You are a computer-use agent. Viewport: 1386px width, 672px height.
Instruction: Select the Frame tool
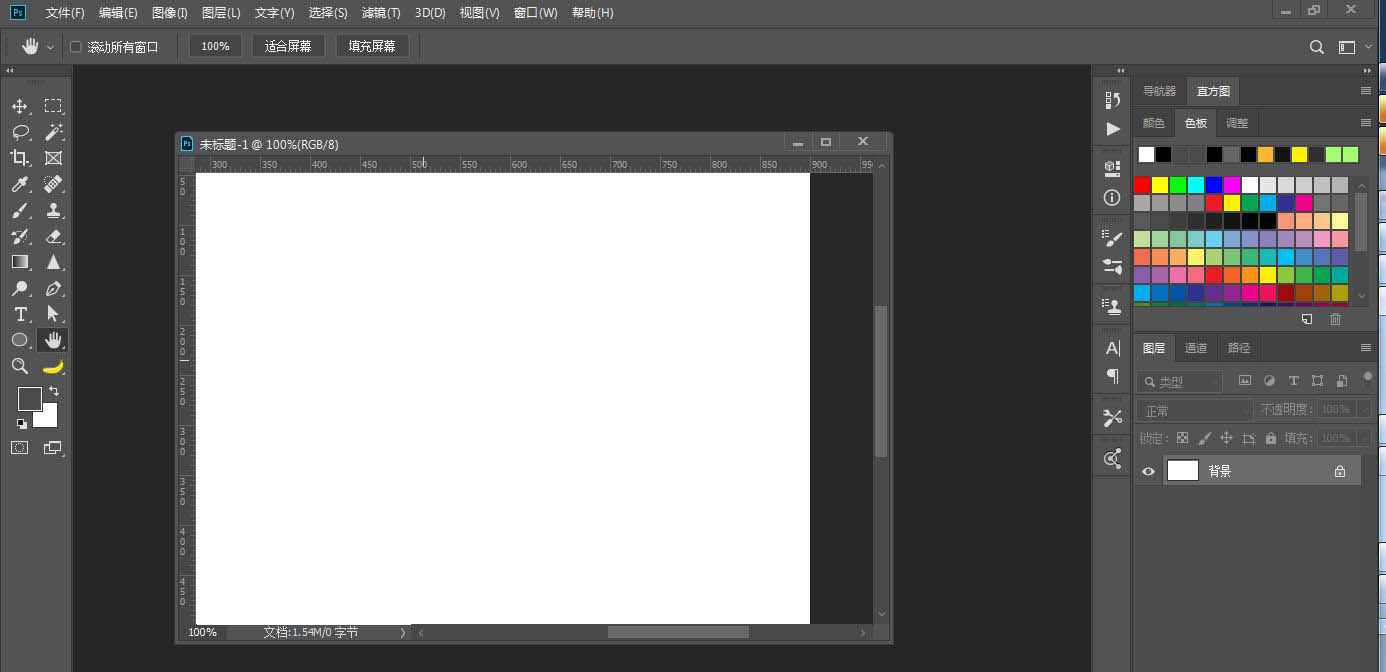point(53,158)
